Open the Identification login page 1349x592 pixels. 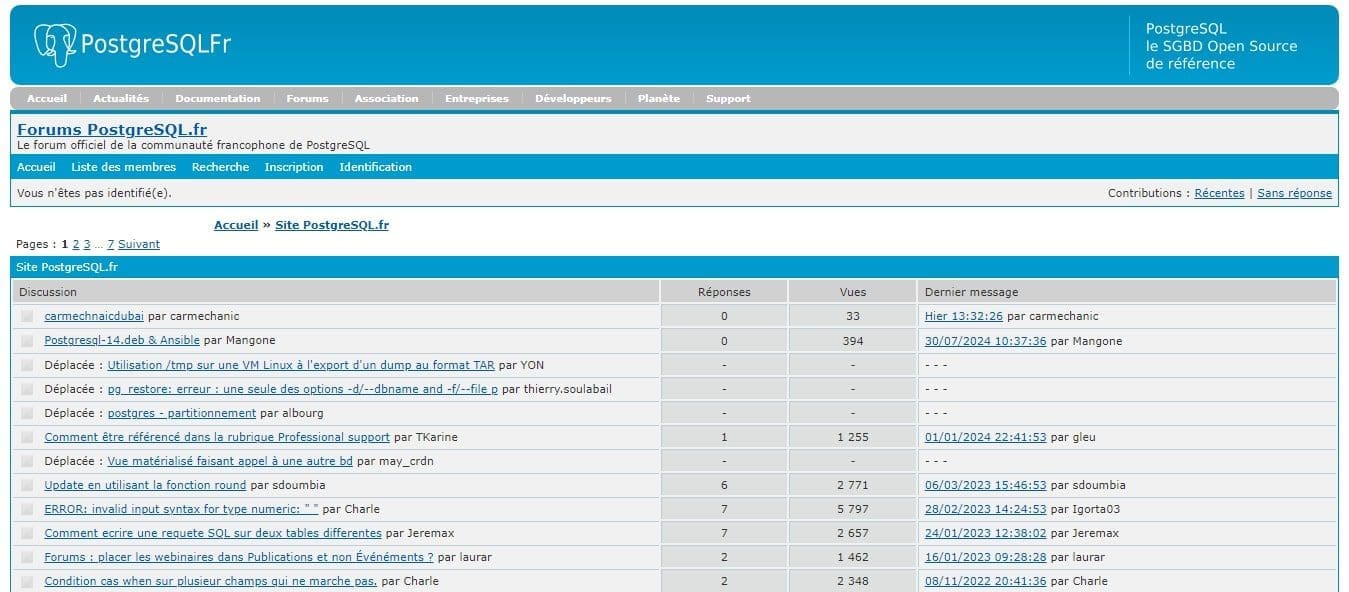(x=375, y=167)
